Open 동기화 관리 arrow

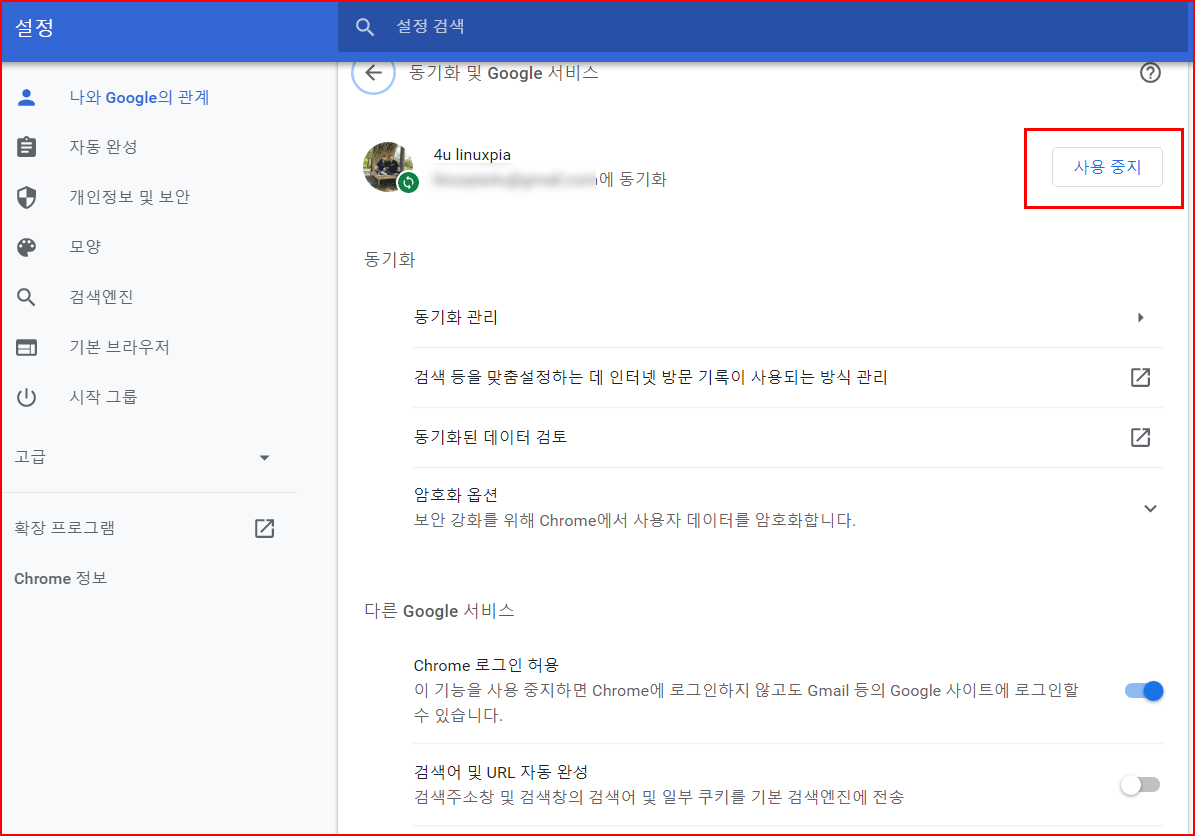[1141, 318]
